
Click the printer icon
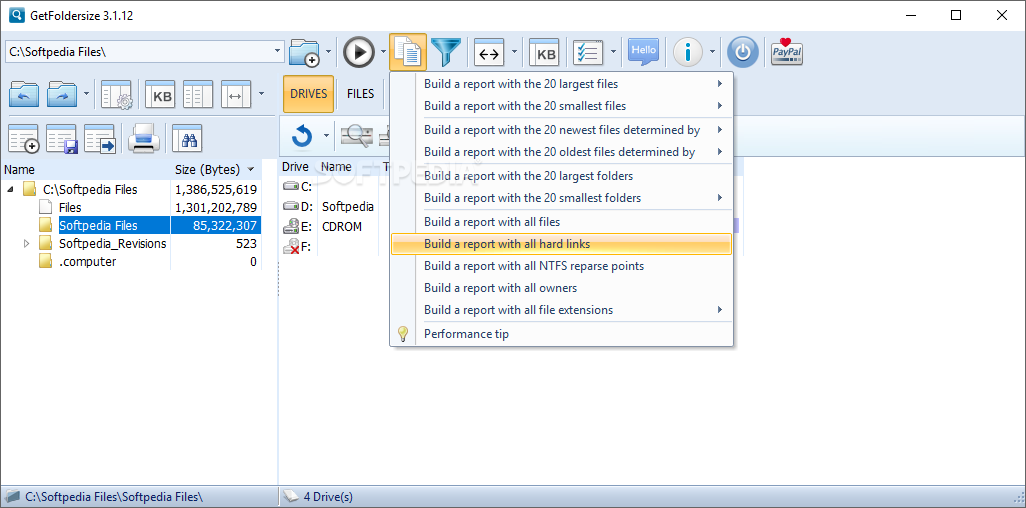[x=144, y=138]
